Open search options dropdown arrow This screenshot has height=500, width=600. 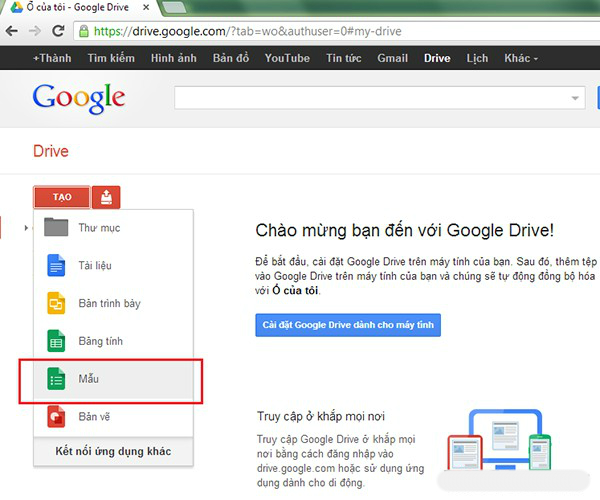575,98
